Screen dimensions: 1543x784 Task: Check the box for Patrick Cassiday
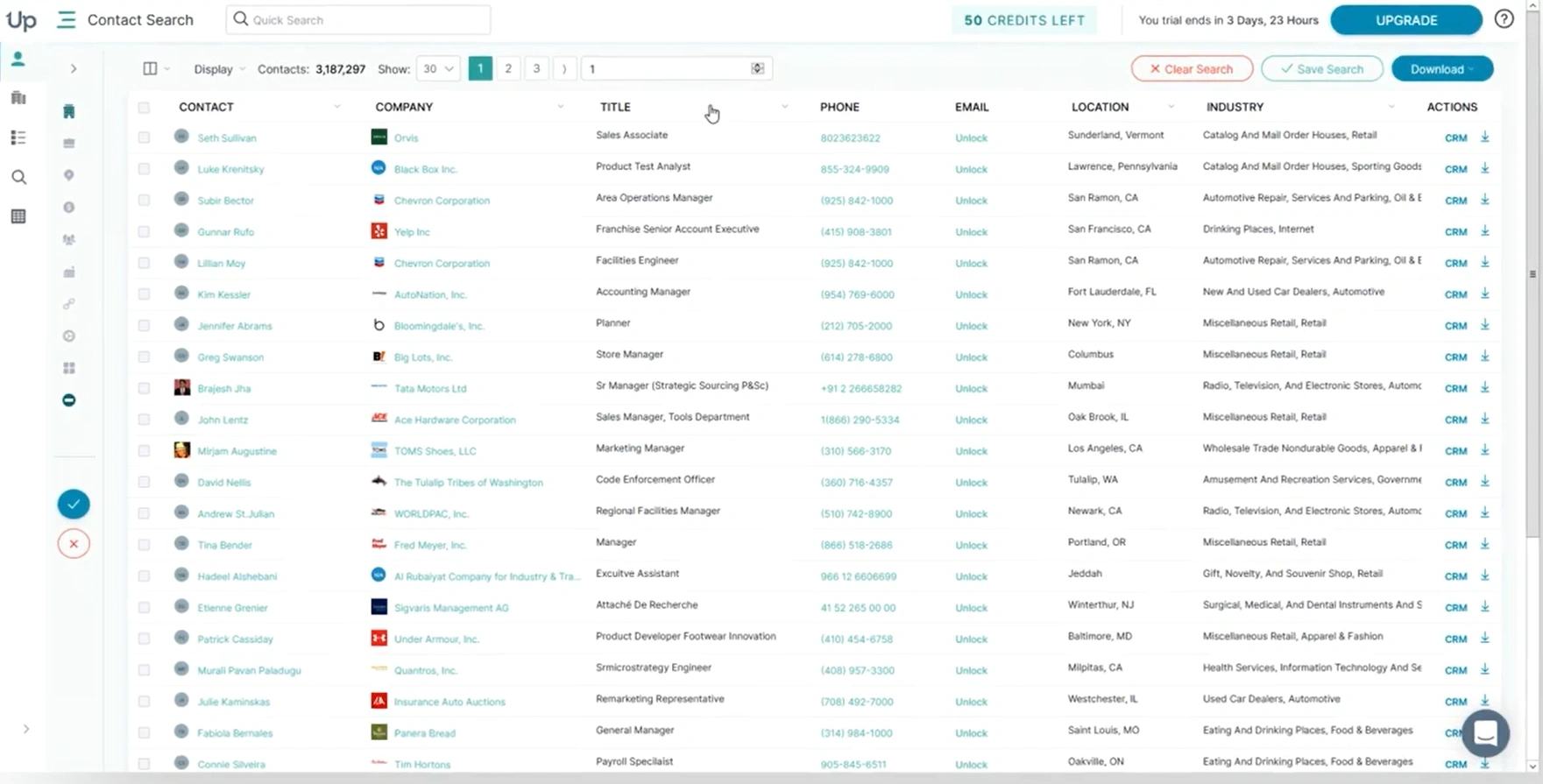144,639
